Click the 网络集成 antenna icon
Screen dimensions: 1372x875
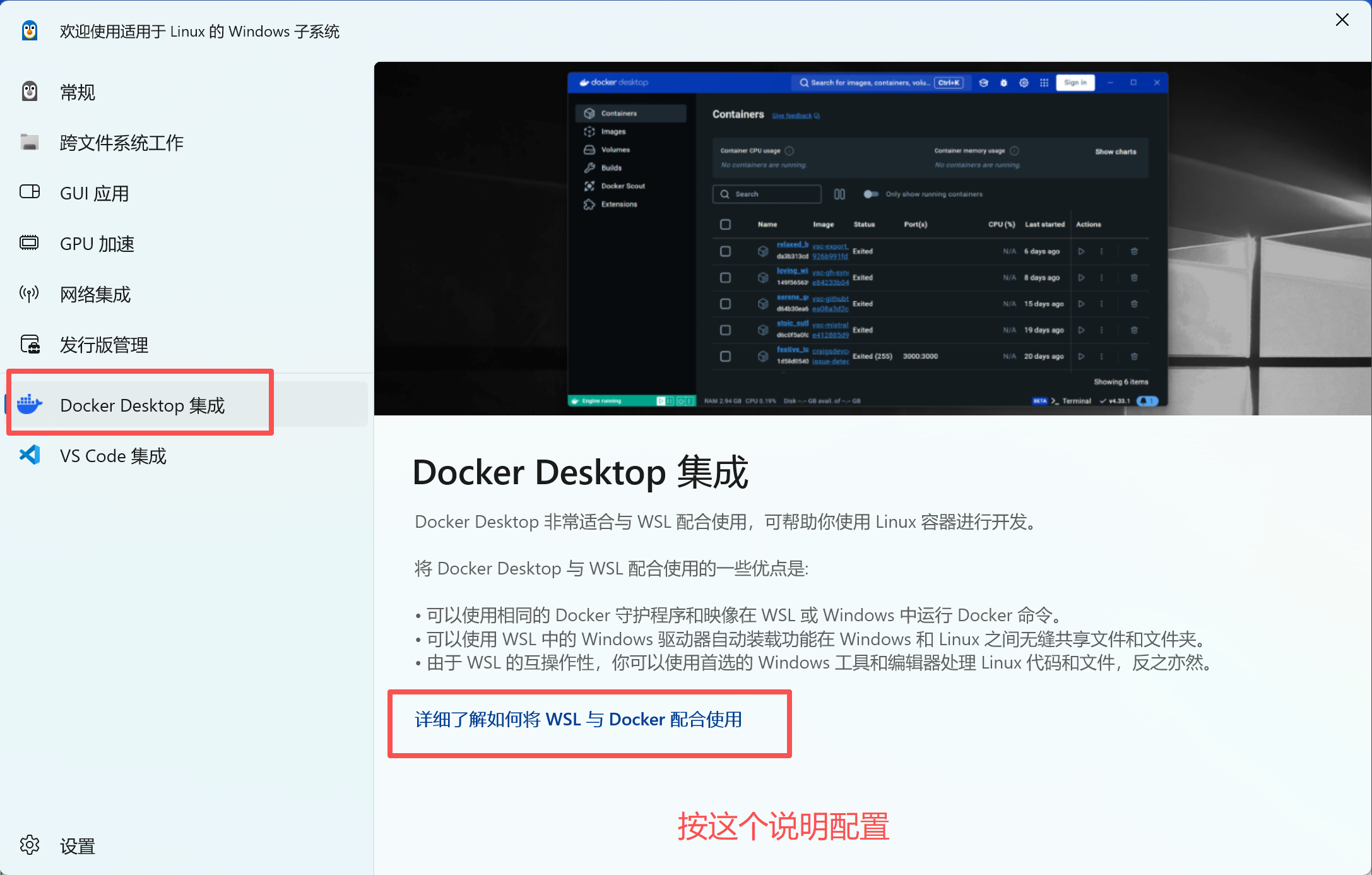pyautogui.click(x=30, y=294)
